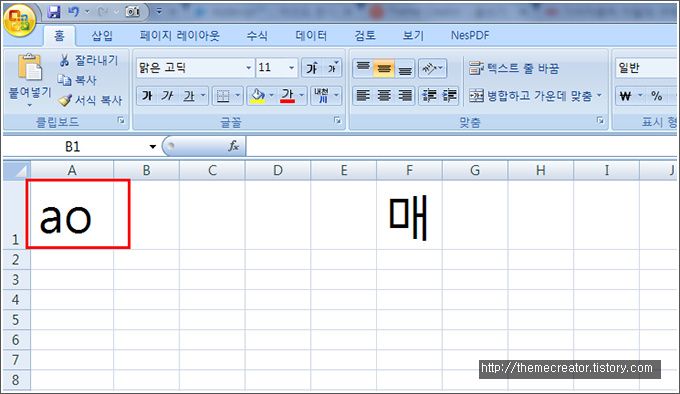Toggle underline 가 formatting
This screenshot has height=394, width=680.
(x=189, y=95)
